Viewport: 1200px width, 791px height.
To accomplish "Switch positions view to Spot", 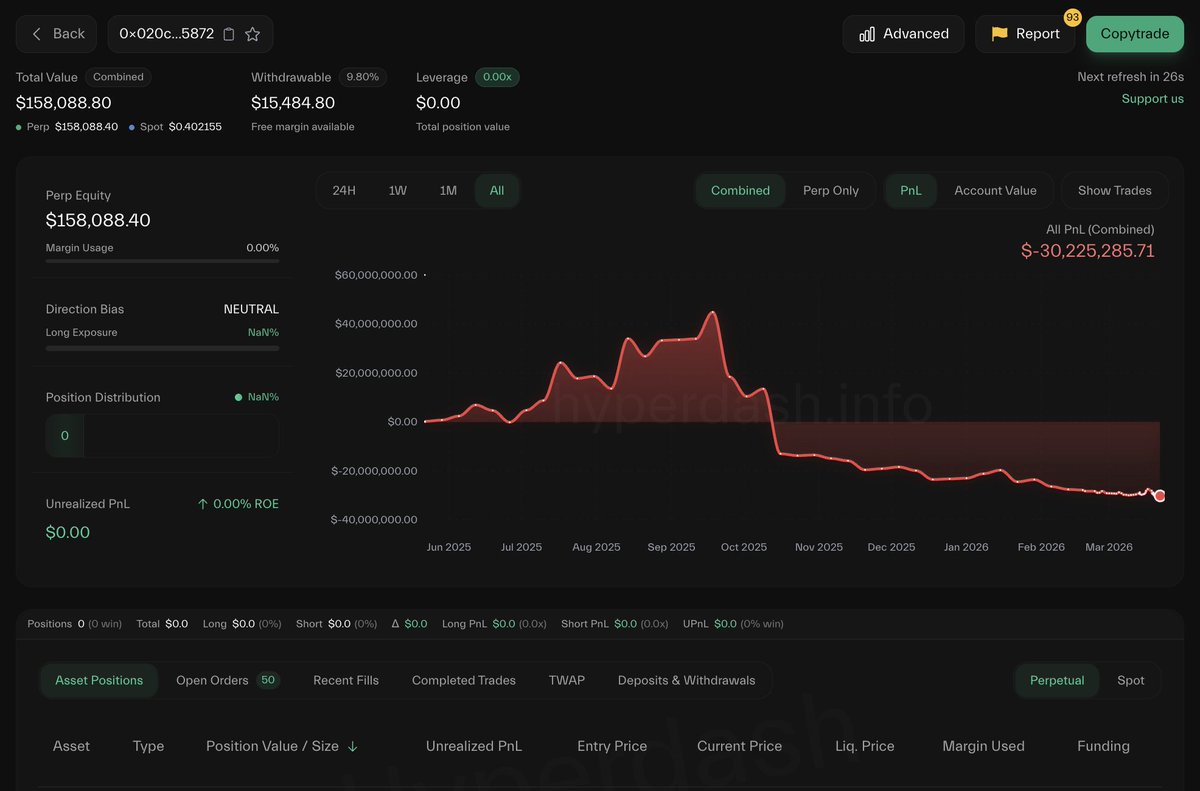I will (x=1130, y=680).
